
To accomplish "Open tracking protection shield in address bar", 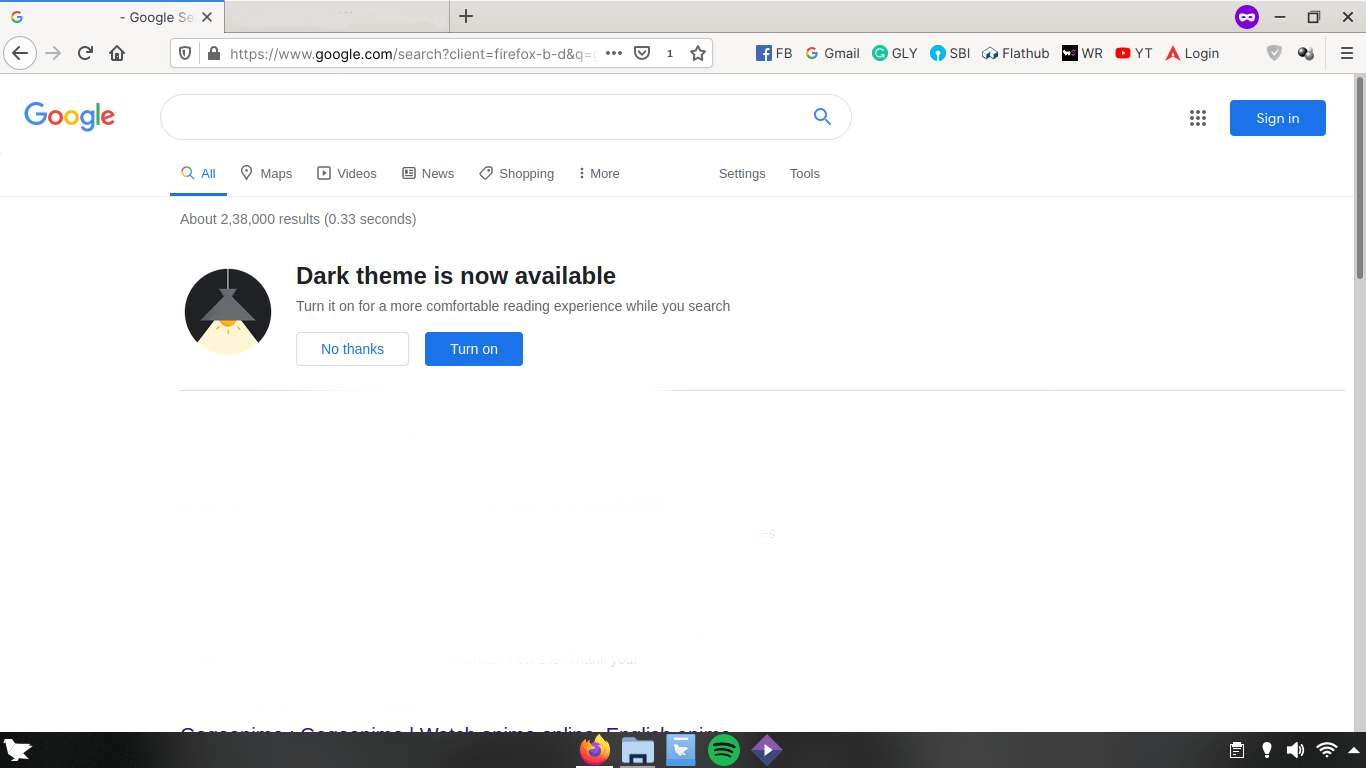I will point(185,53).
